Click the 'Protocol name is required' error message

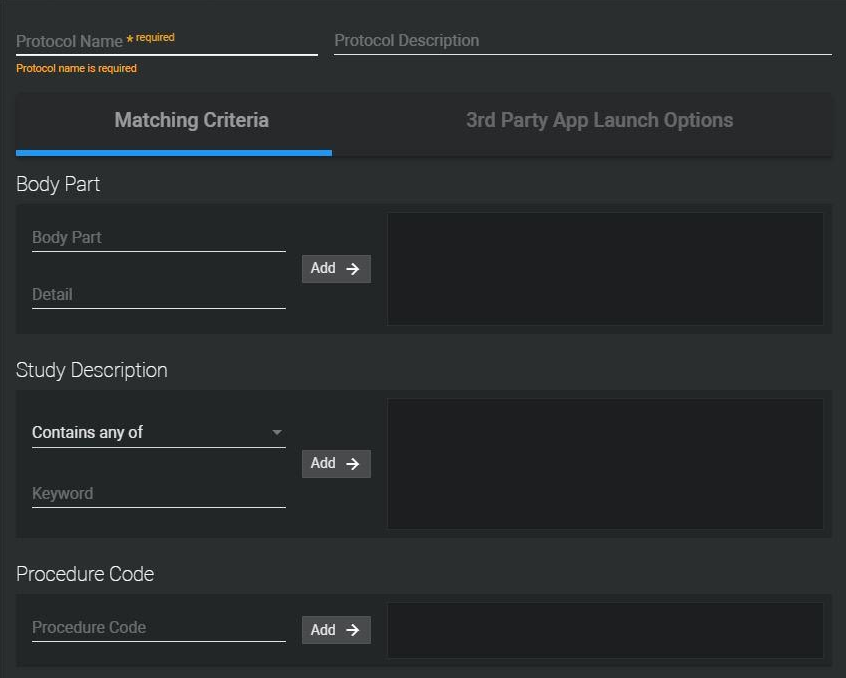[77, 69]
